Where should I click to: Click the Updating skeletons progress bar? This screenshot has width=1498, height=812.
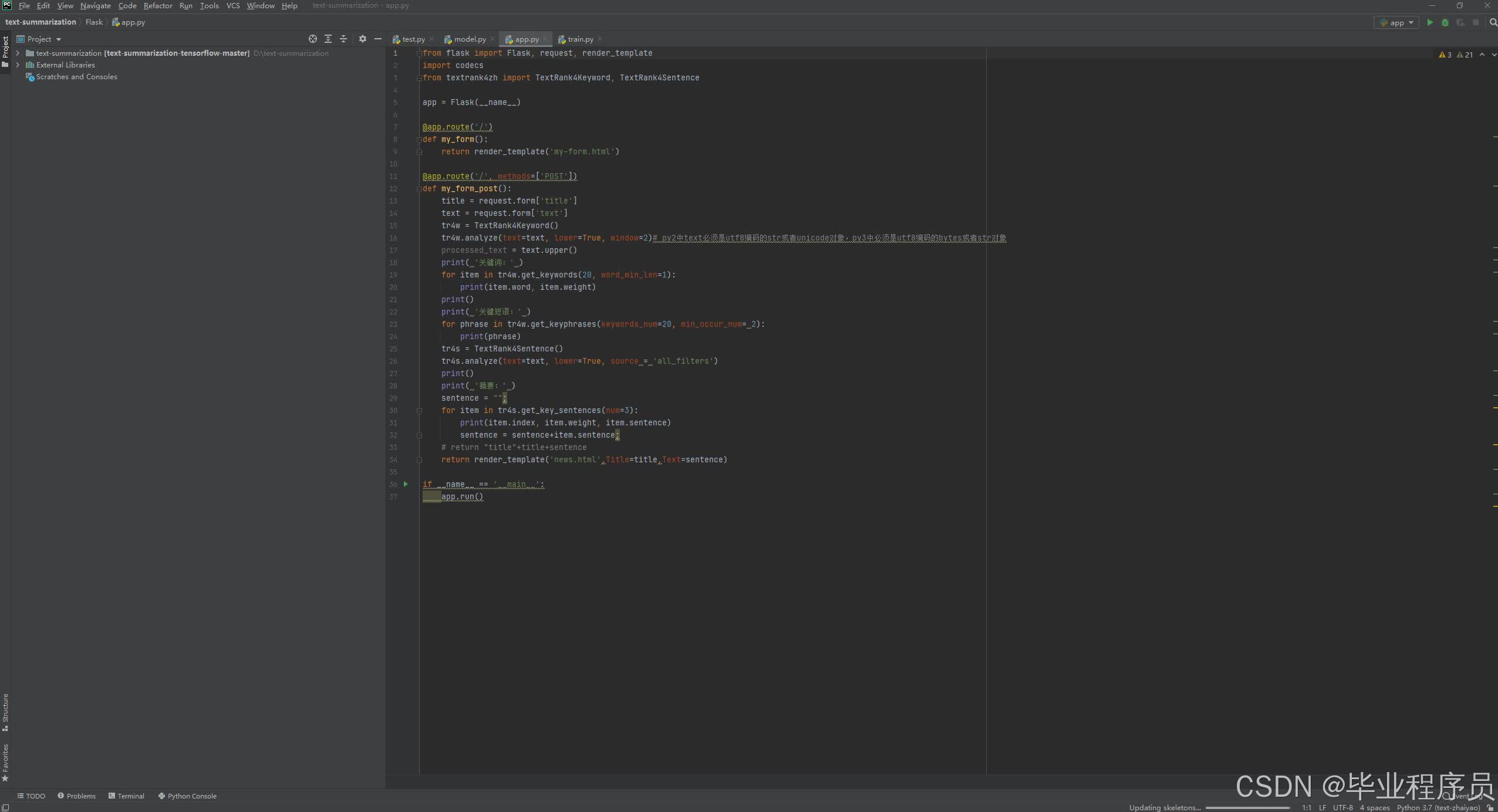point(1247,807)
